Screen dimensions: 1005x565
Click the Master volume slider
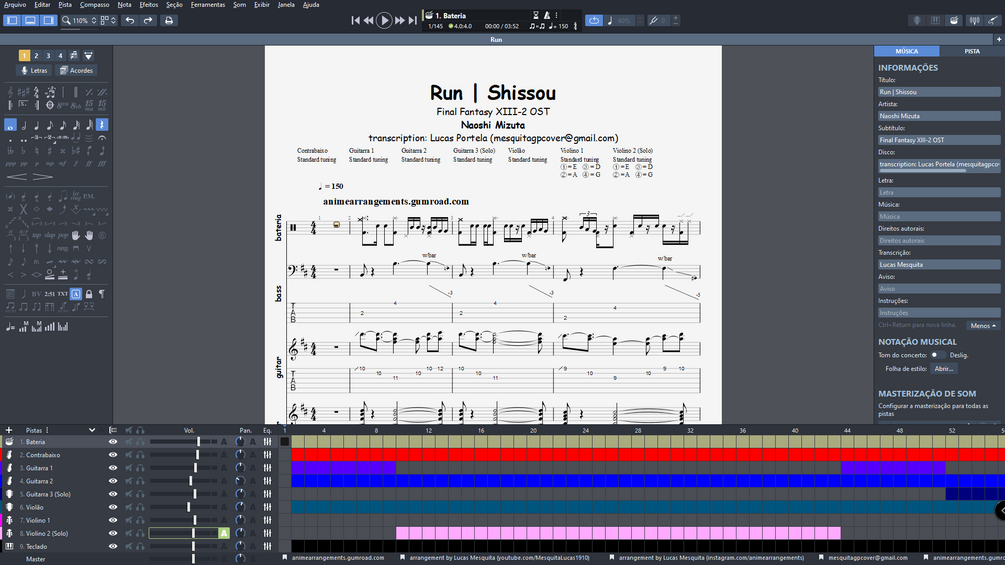coord(183,559)
